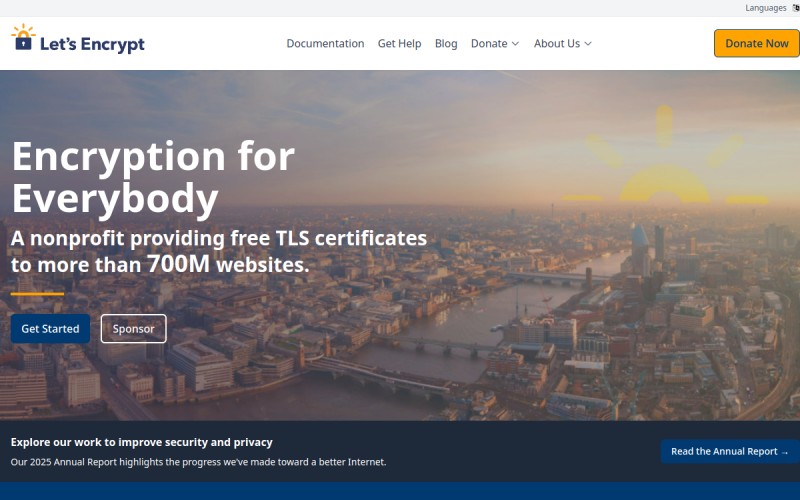This screenshot has width=800, height=500.
Task: Click the Sponsor button
Action: (x=133, y=329)
